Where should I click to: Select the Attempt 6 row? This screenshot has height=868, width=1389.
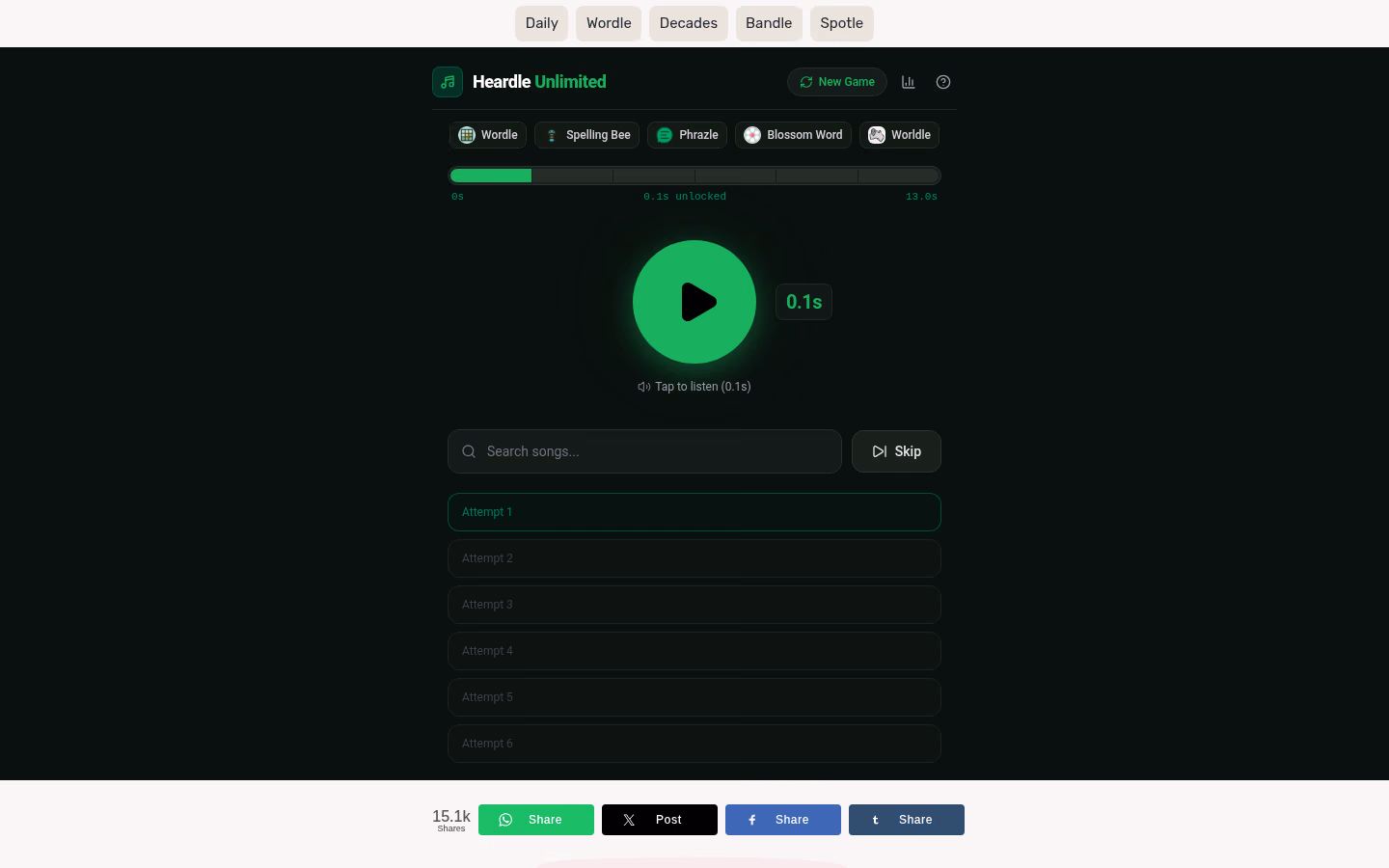[x=694, y=744]
